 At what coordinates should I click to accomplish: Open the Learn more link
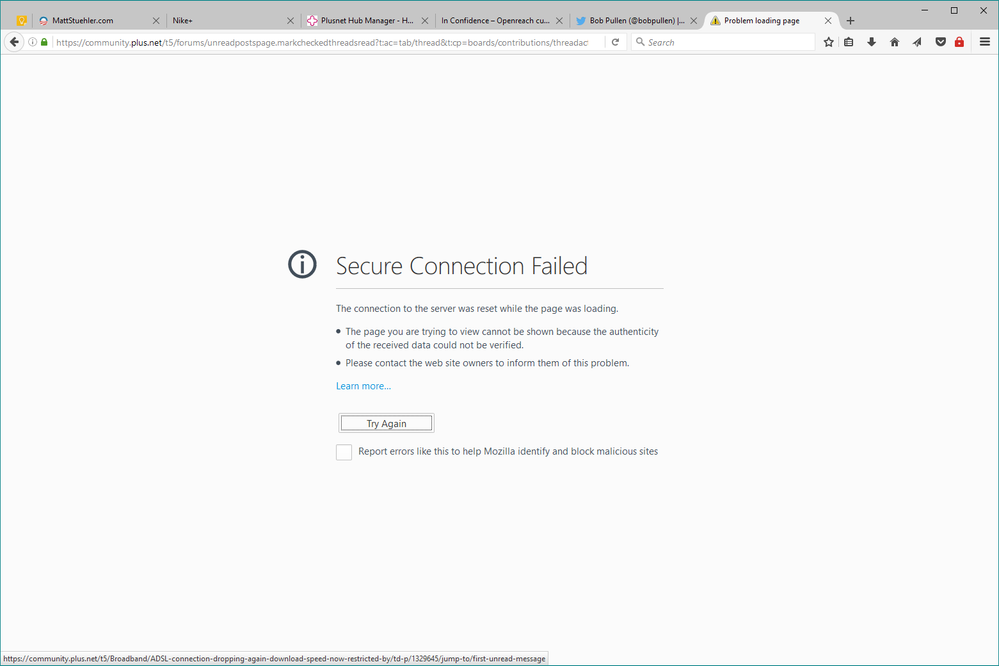(363, 386)
